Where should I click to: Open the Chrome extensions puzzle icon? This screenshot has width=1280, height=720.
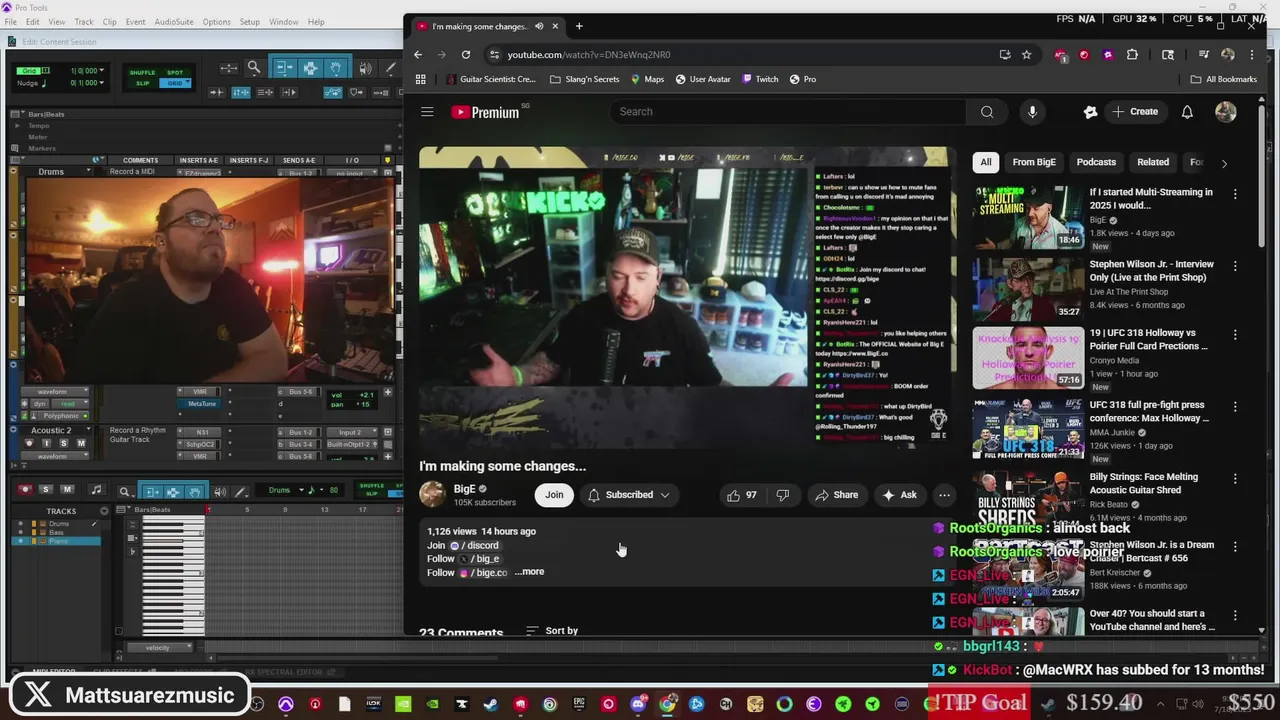pos(1132,54)
